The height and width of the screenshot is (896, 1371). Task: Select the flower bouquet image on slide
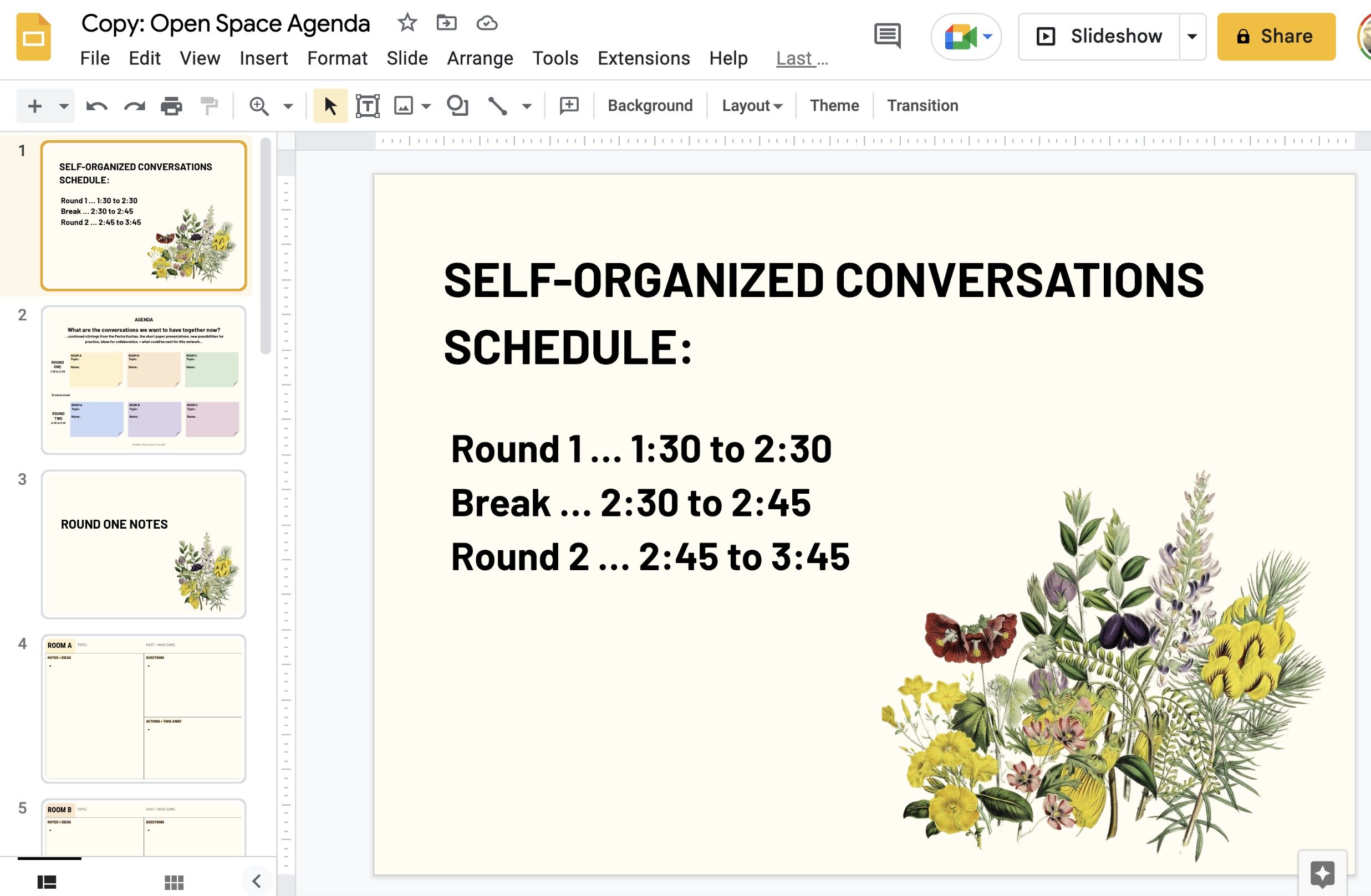[x=1103, y=666]
